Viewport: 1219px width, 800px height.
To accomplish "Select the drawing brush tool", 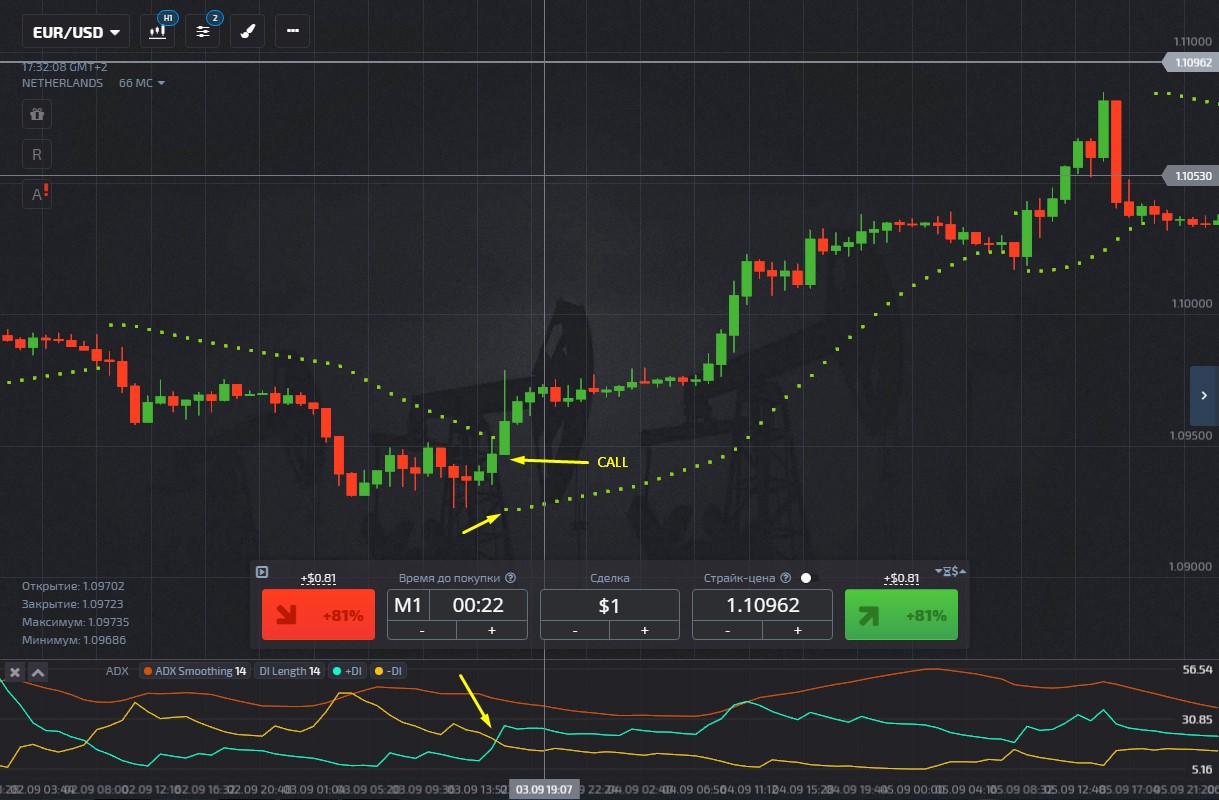I will pos(247,31).
